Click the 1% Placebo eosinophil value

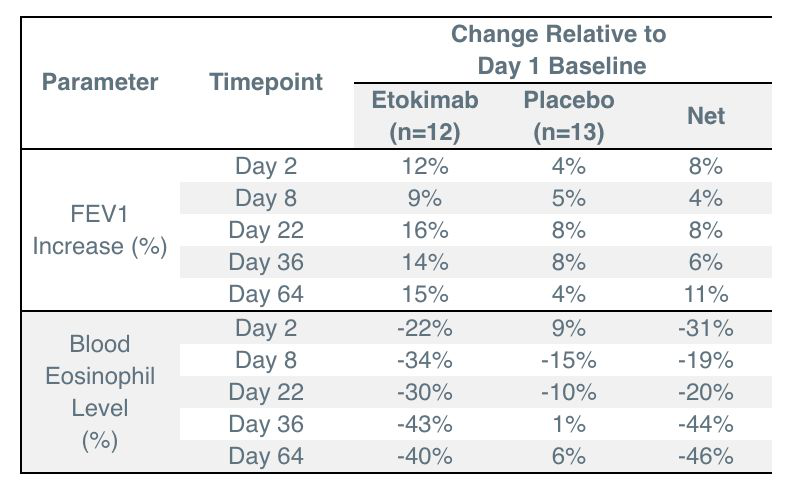(x=569, y=424)
